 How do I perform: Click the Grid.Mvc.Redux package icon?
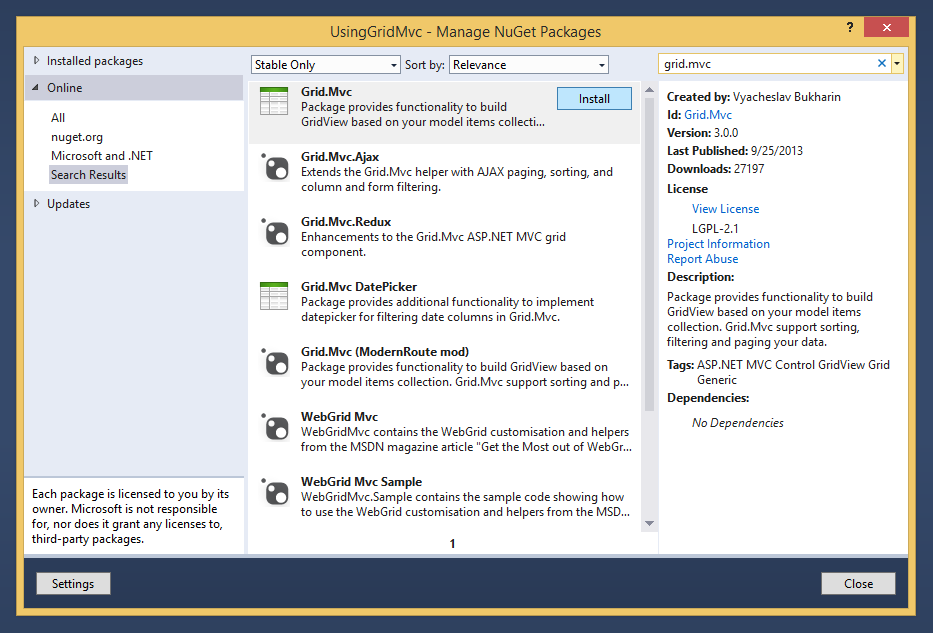pos(275,231)
